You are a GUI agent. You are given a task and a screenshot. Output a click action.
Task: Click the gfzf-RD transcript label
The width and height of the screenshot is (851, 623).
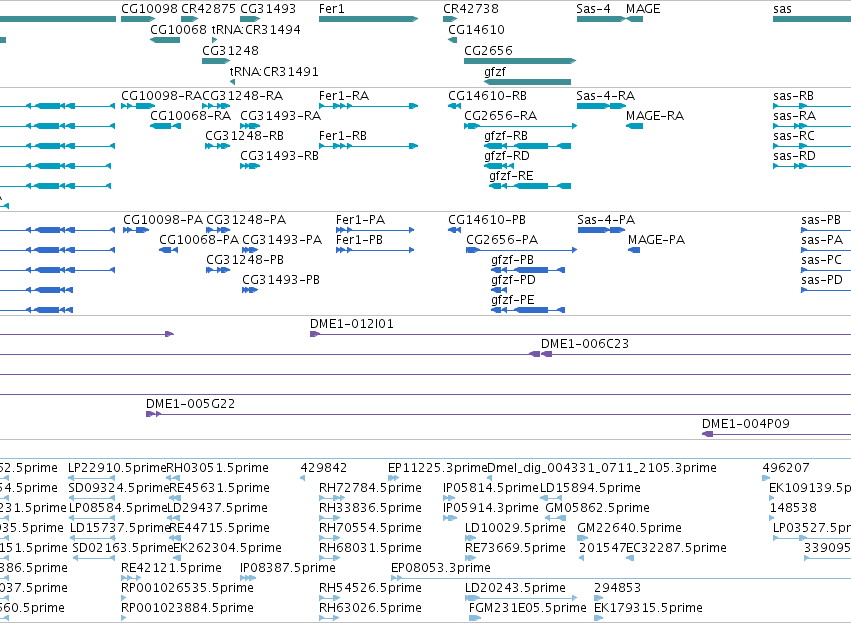coord(507,156)
